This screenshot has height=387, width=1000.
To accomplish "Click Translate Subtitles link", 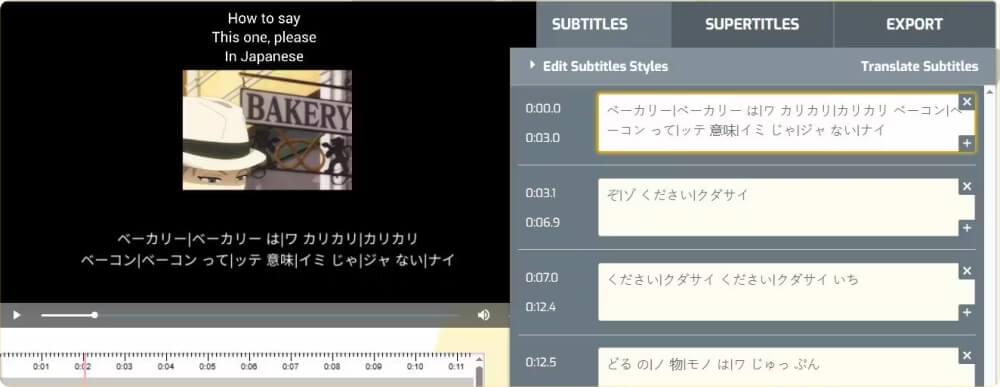I will [919, 66].
